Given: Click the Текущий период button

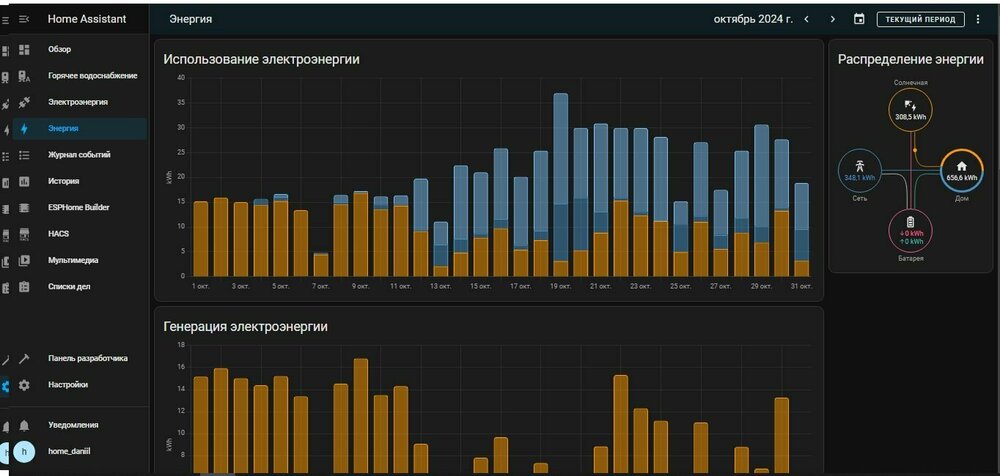Looking at the screenshot, I should click(920, 19).
